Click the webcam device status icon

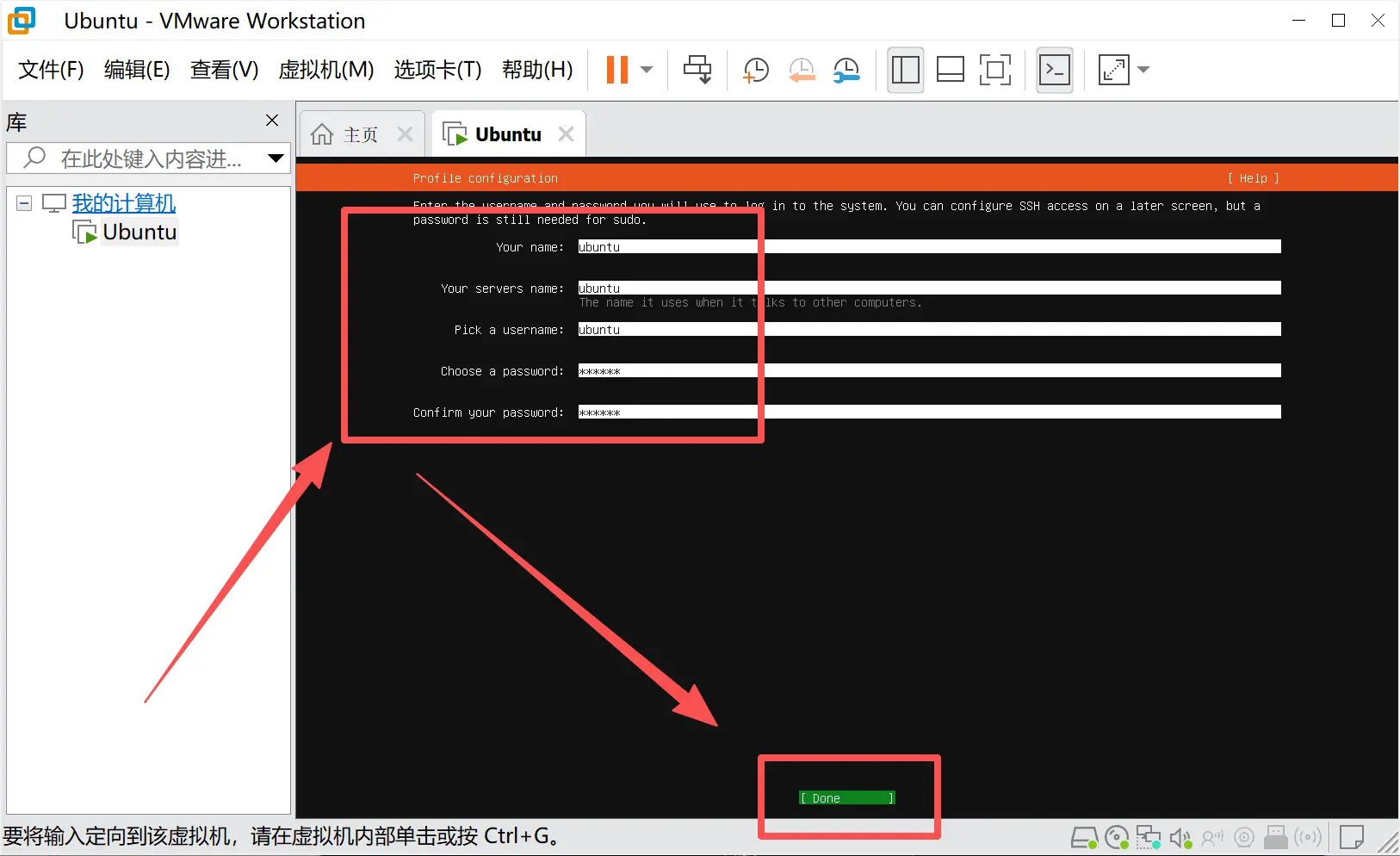1243,837
